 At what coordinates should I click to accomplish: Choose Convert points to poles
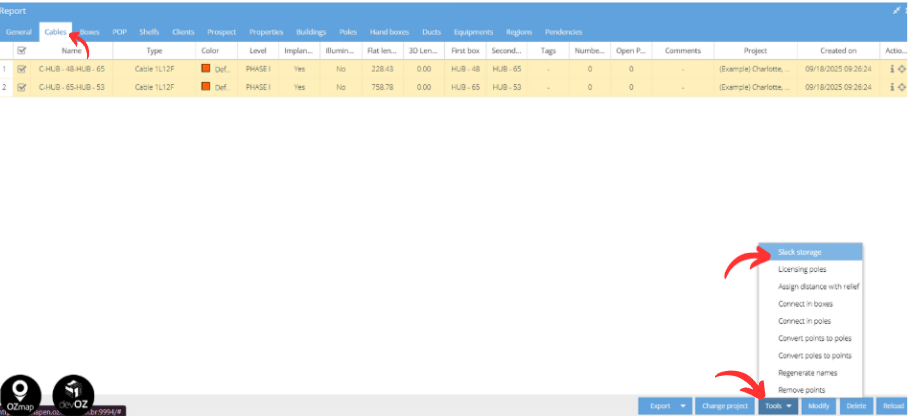coord(811,338)
